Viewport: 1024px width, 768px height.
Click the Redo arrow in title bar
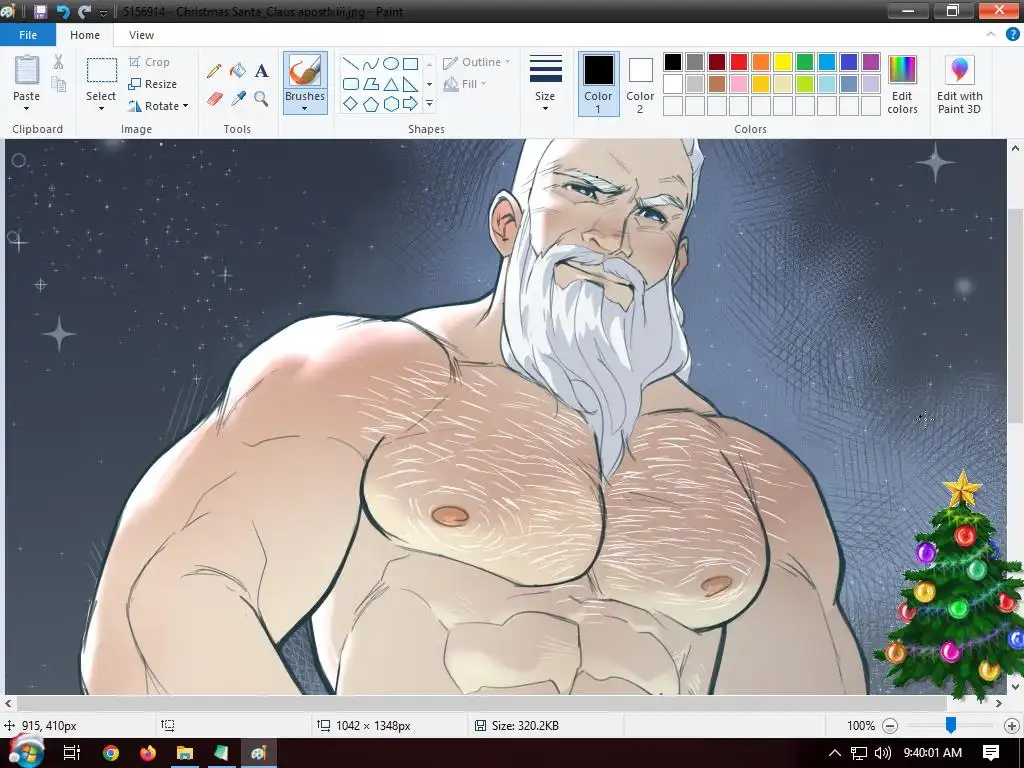pyautogui.click(x=84, y=12)
